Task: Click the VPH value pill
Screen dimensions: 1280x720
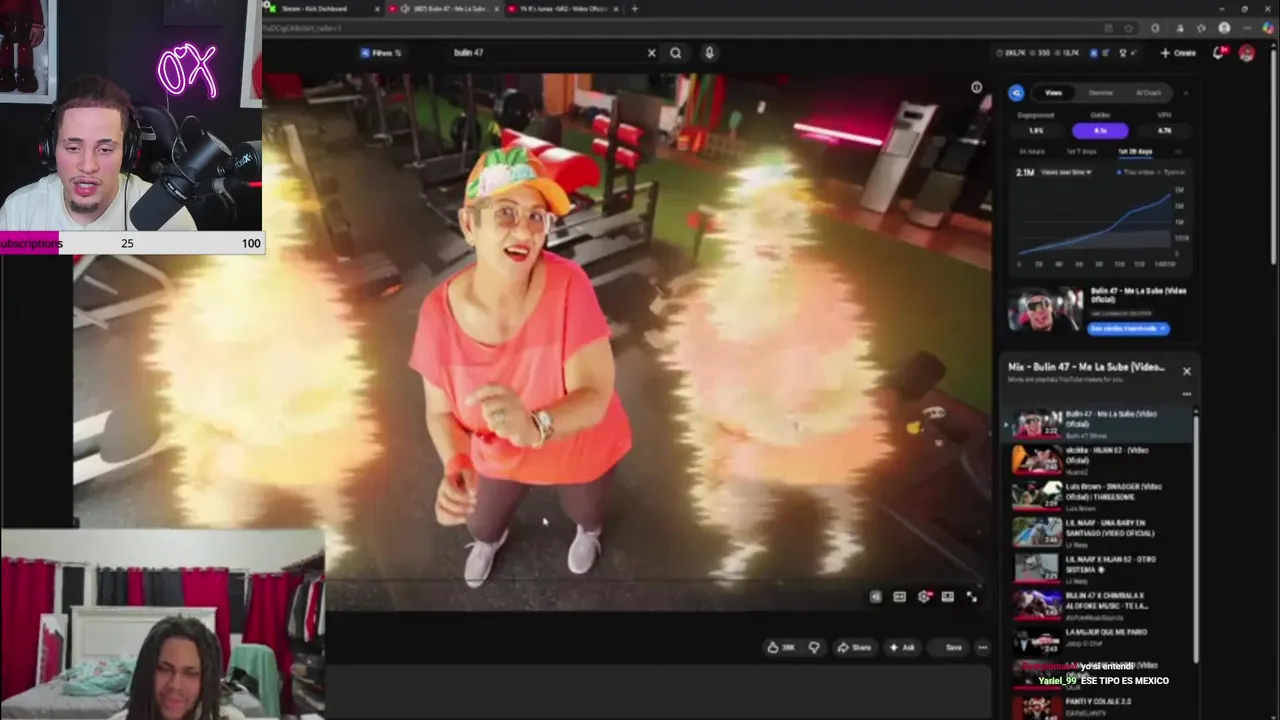Action: tap(1164, 131)
